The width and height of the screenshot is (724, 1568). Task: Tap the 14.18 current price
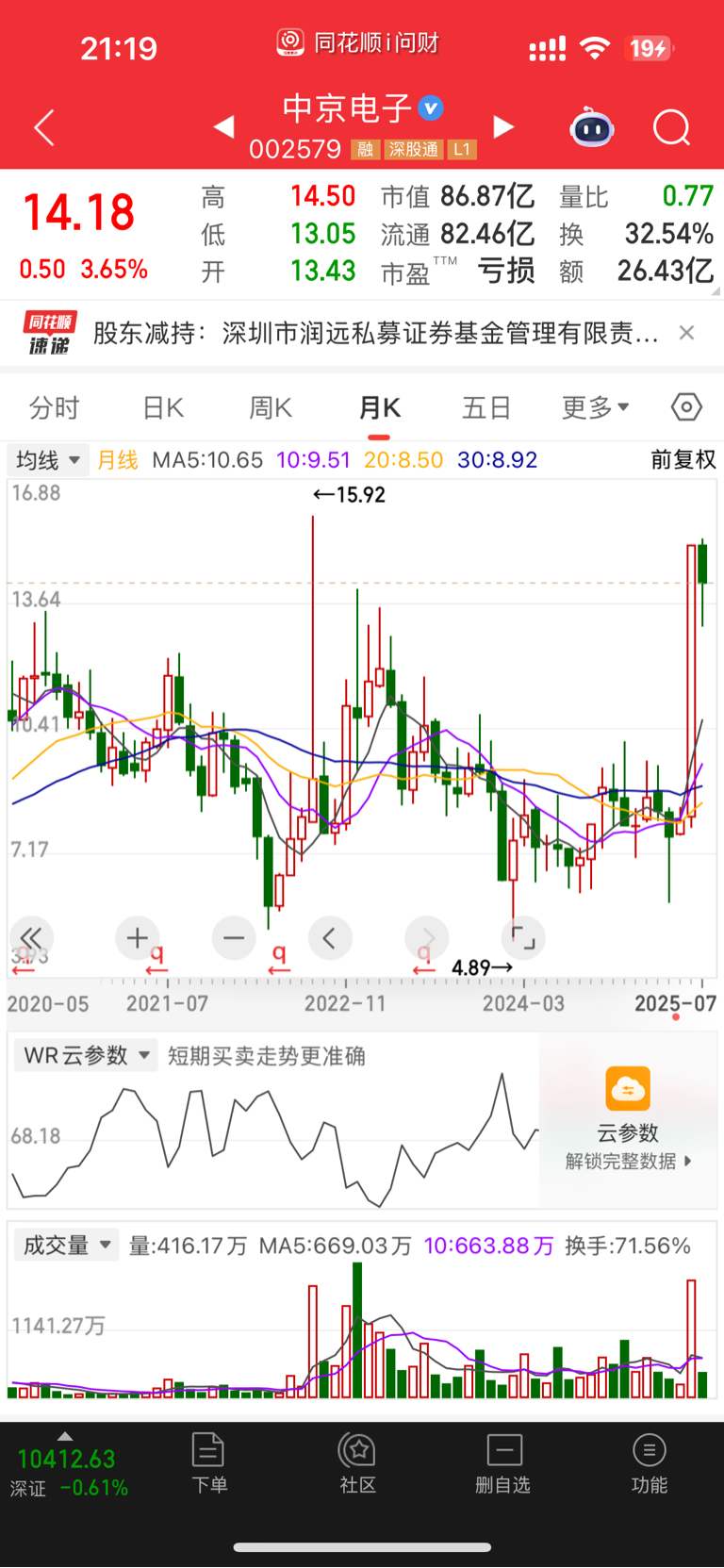coord(78,212)
